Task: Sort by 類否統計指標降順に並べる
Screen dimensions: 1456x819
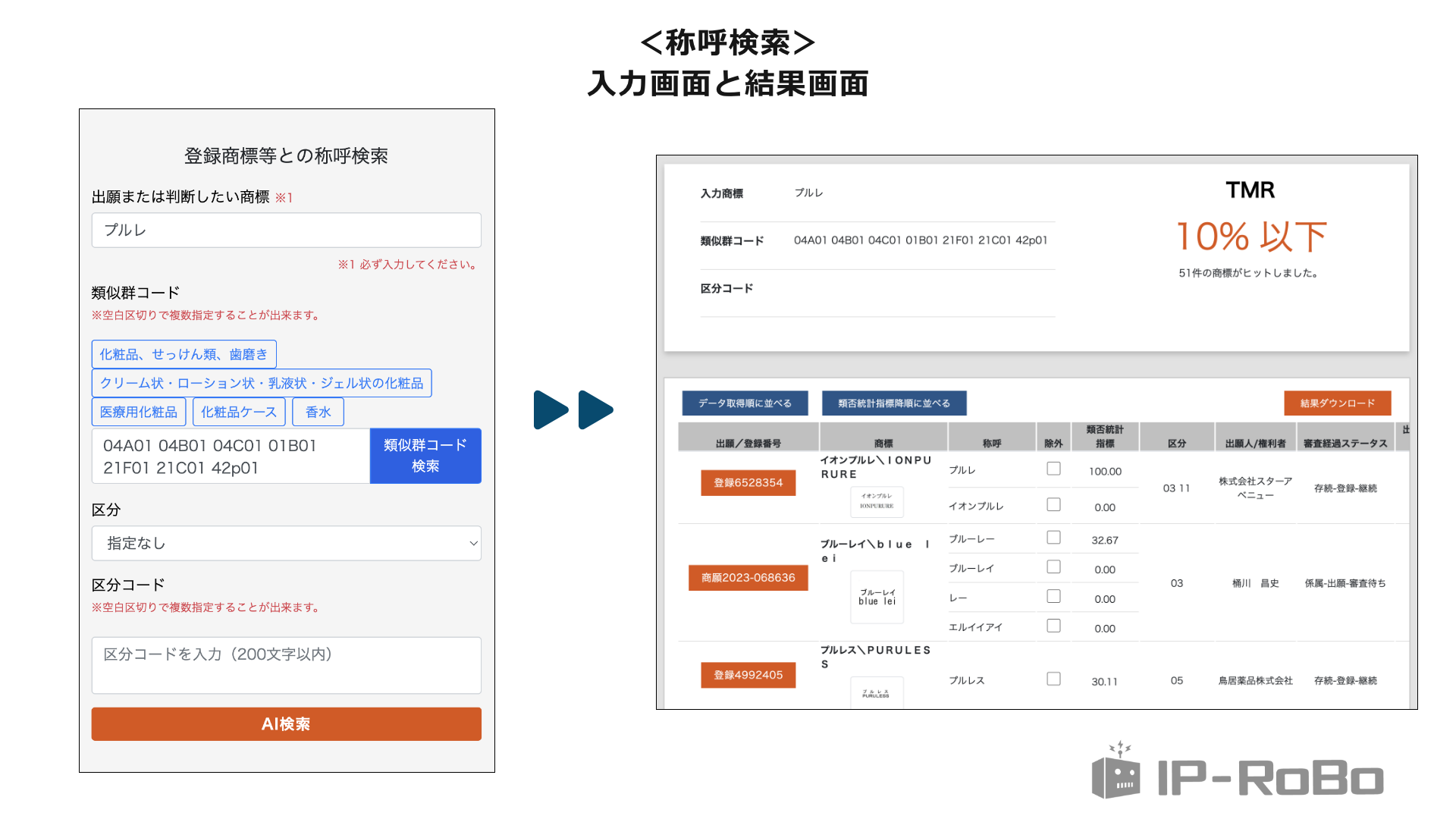Action: click(893, 403)
